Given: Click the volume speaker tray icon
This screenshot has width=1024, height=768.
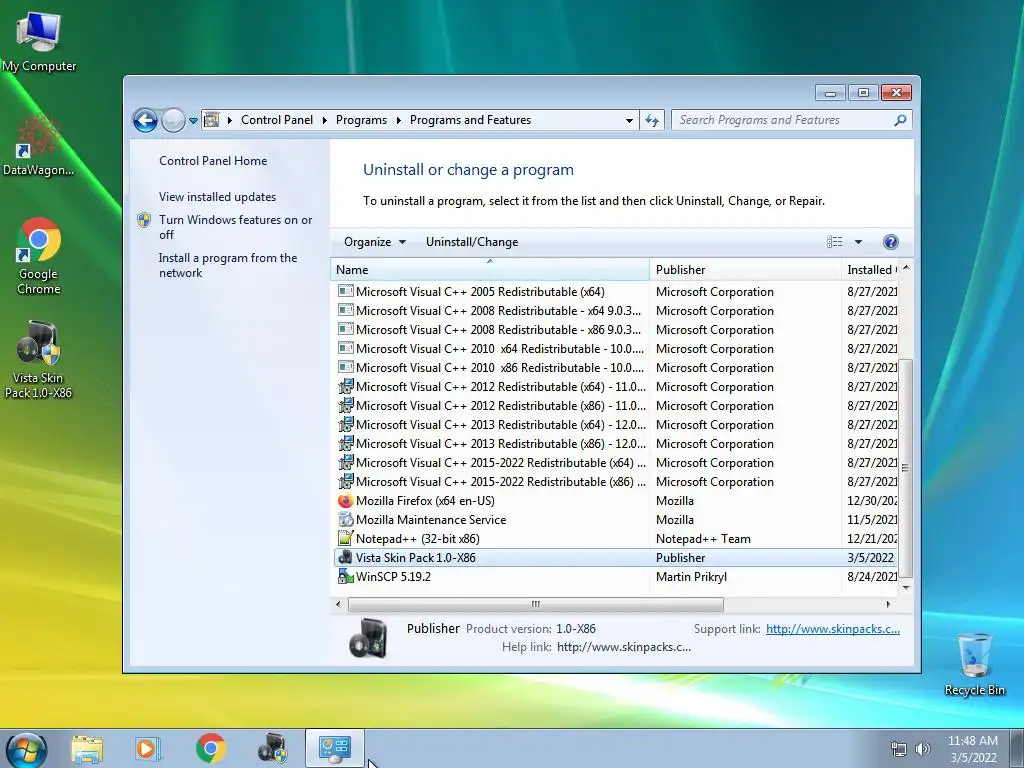Looking at the screenshot, I should (923, 749).
